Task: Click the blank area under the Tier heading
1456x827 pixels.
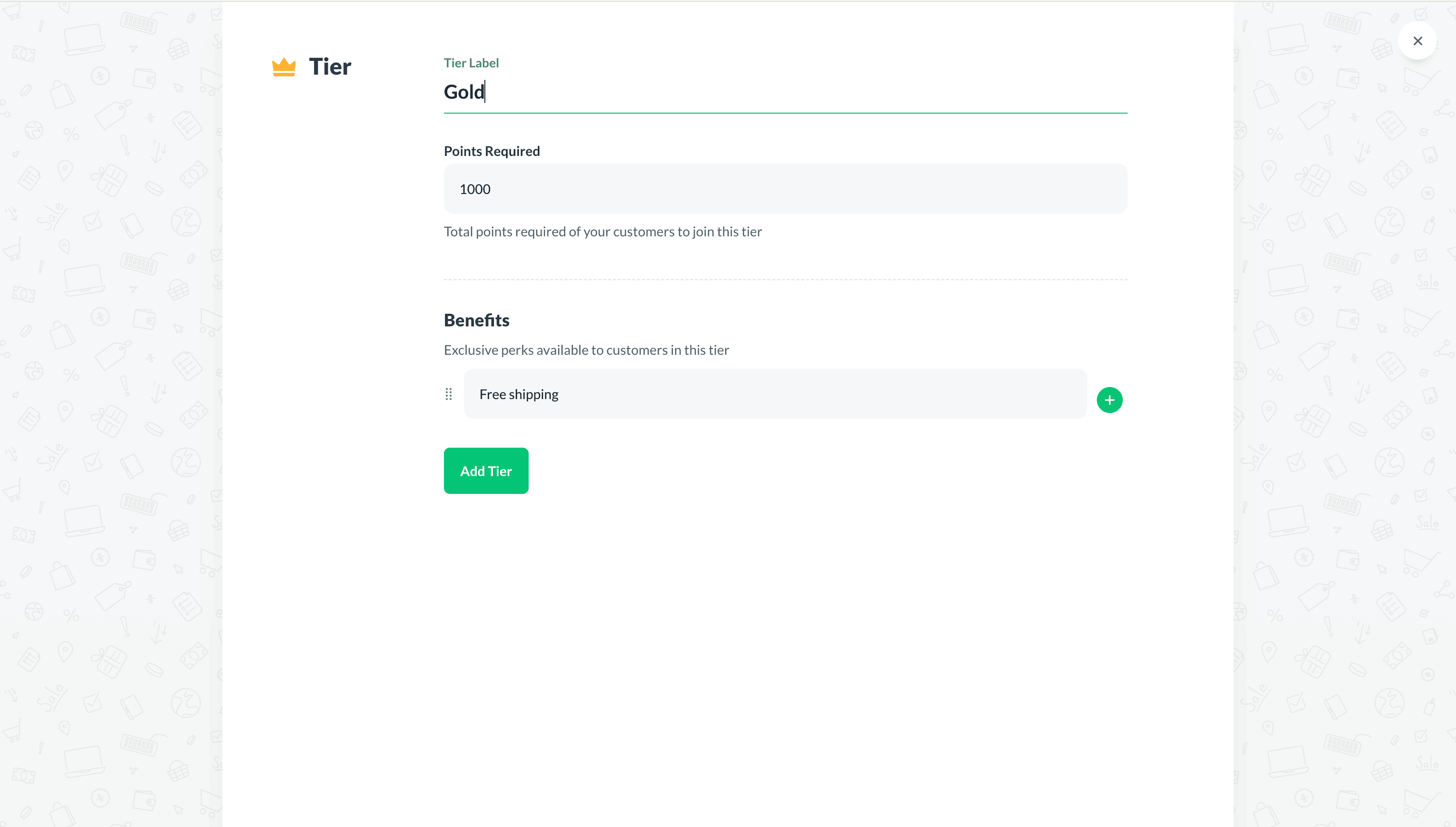Action: coord(329,284)
